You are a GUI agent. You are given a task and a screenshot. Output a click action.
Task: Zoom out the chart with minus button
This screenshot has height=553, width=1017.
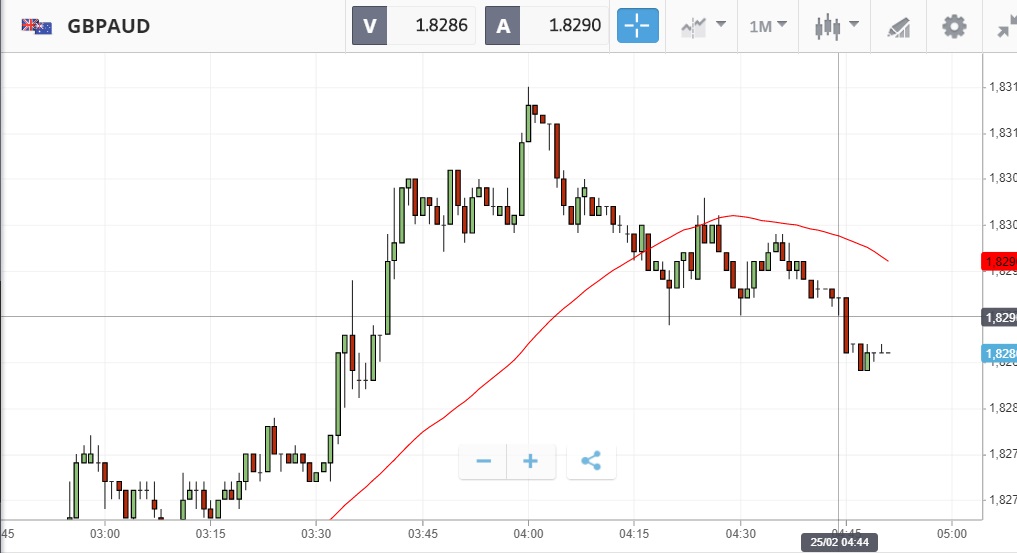point(483,461)
